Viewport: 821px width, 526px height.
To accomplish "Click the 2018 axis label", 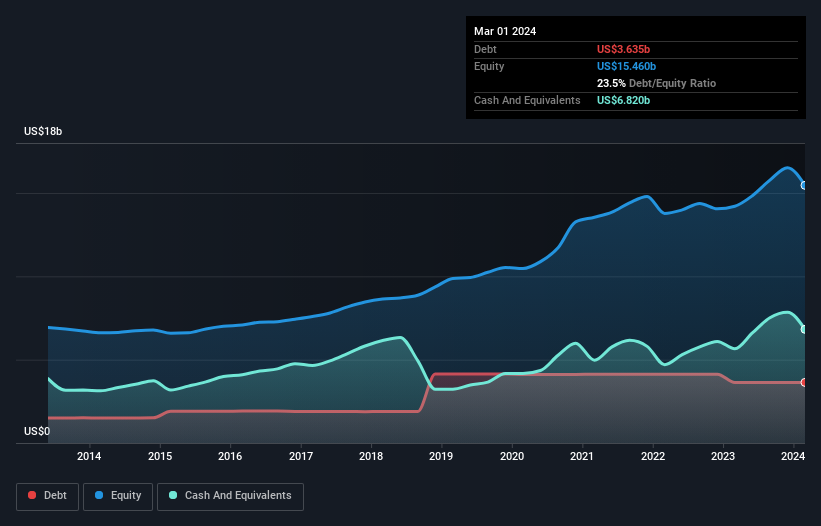I will [x=371, y=456].
